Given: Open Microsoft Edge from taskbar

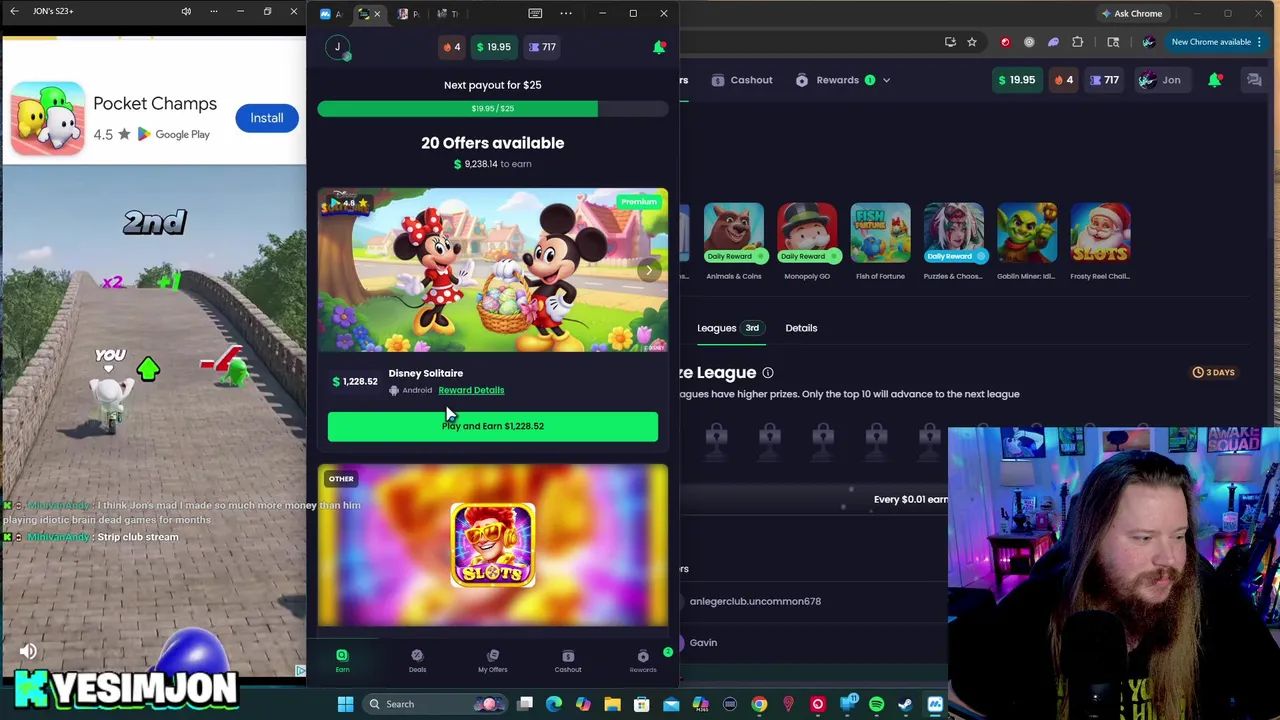Looking at the screenshot, I should pos(554,704).
